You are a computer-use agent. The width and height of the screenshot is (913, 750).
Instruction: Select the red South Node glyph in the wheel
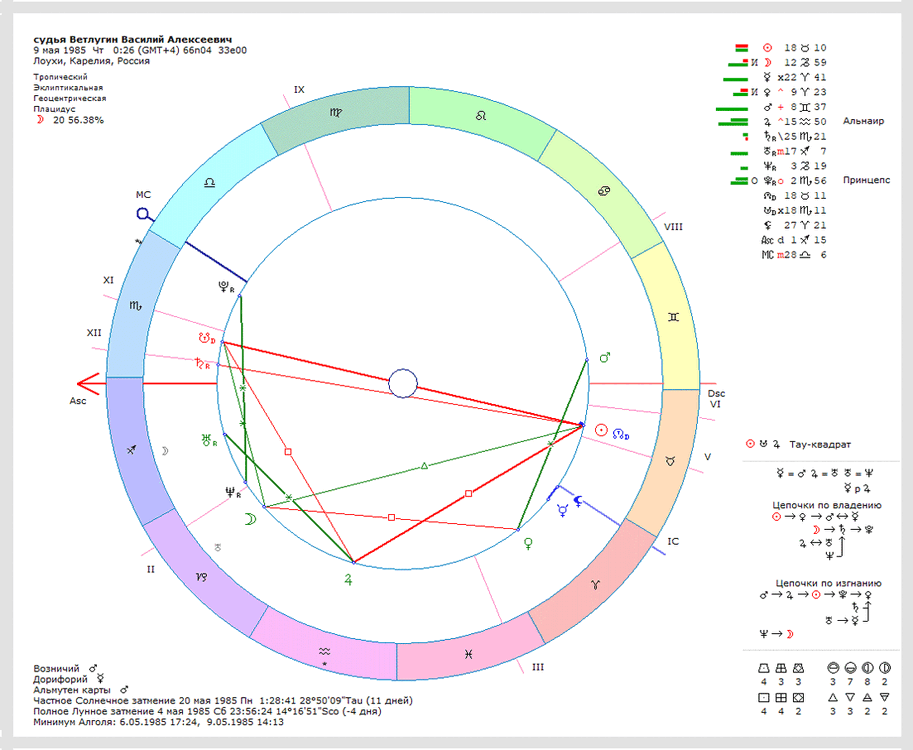click(207, 338)
